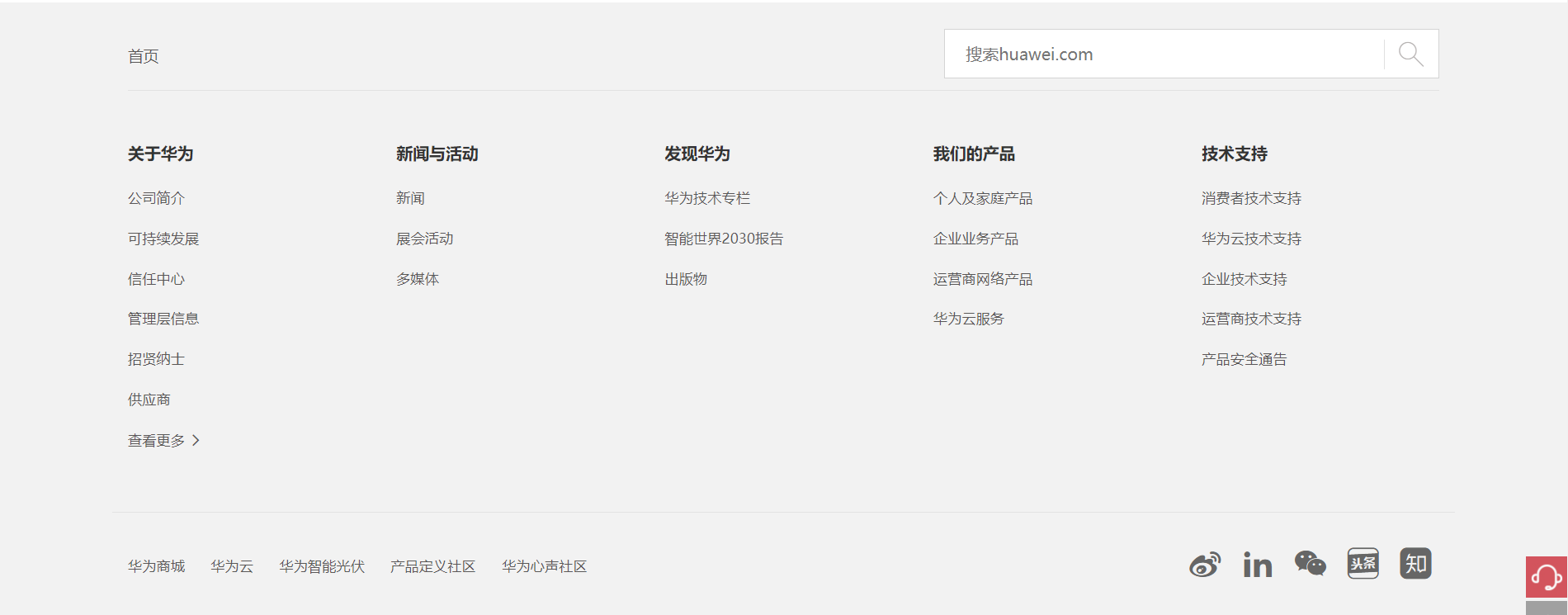Screen dimensions: 1568x615
Task: Open the red customer service headset icon
Action: [1547, 577]
